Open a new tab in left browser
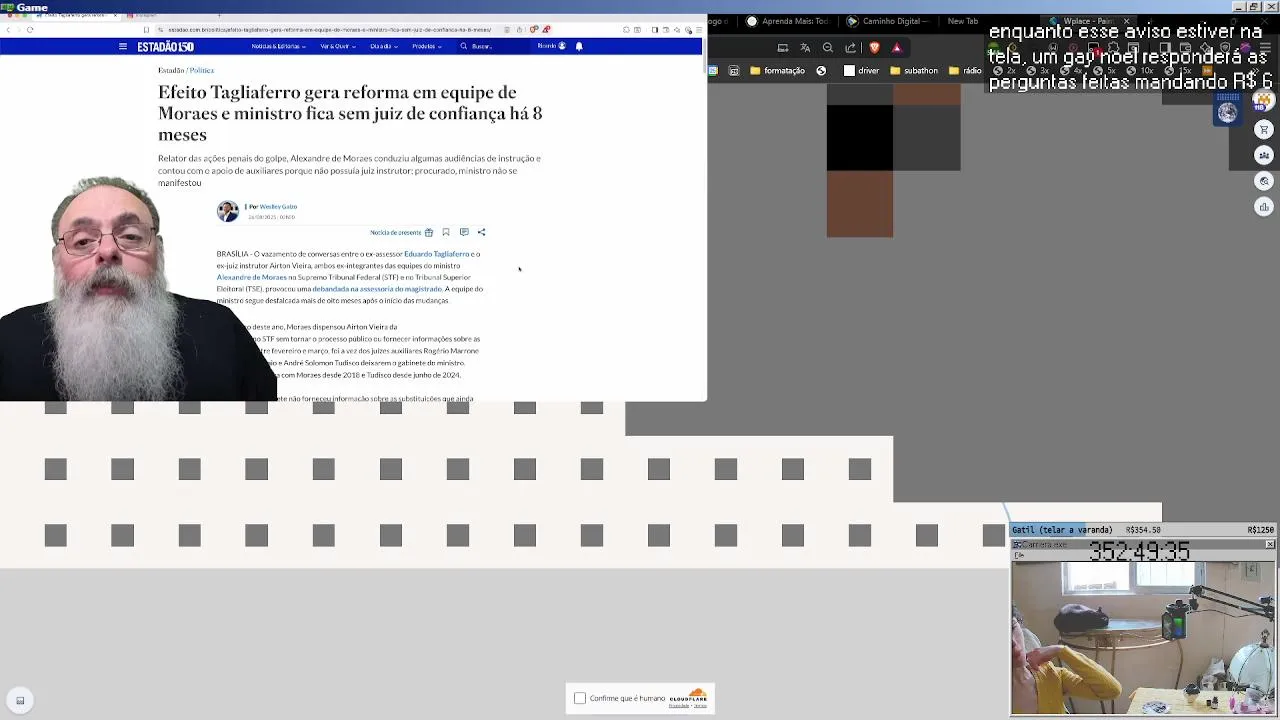This screenshot has width=1280, height=720. pyautogui.click(x=219, y=16)
